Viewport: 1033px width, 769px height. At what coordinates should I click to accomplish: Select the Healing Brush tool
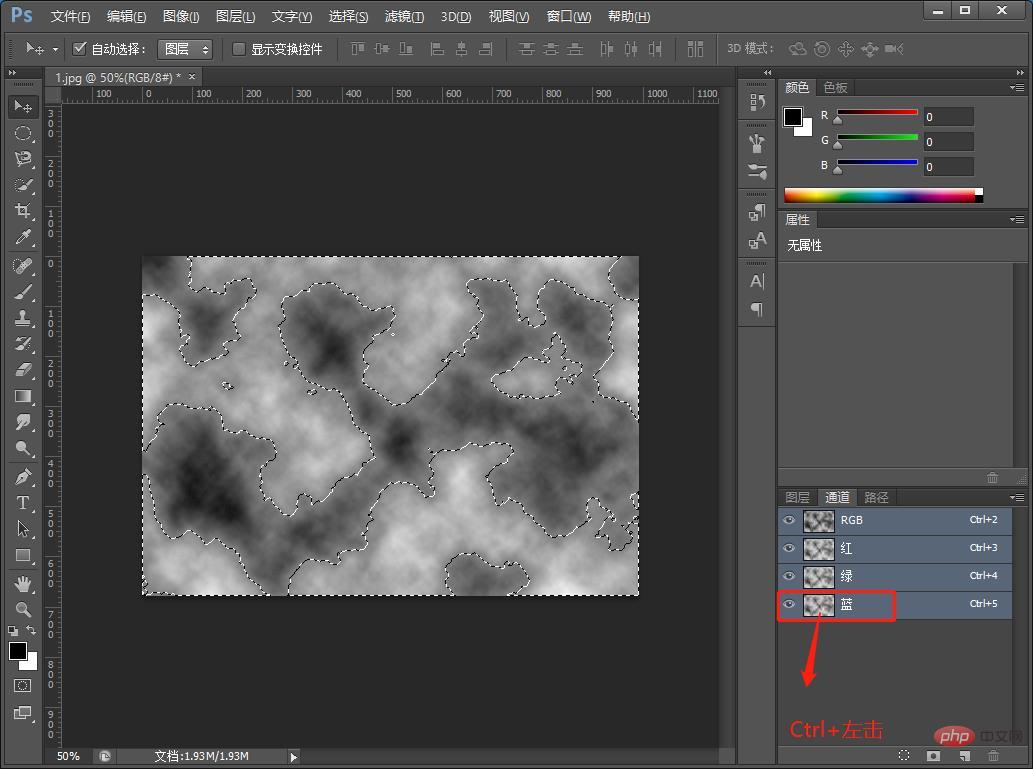(23, 266)
